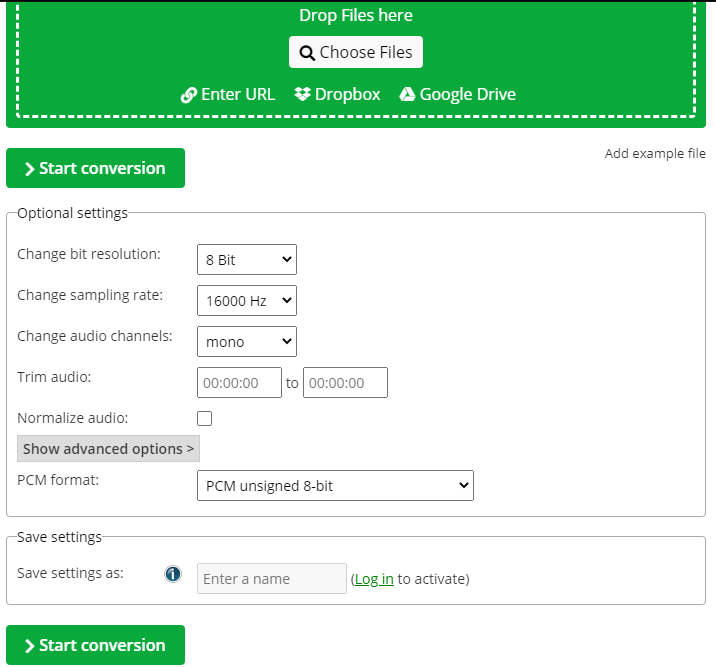Click the arrow icon on top Start conversion

click(30, 169)
